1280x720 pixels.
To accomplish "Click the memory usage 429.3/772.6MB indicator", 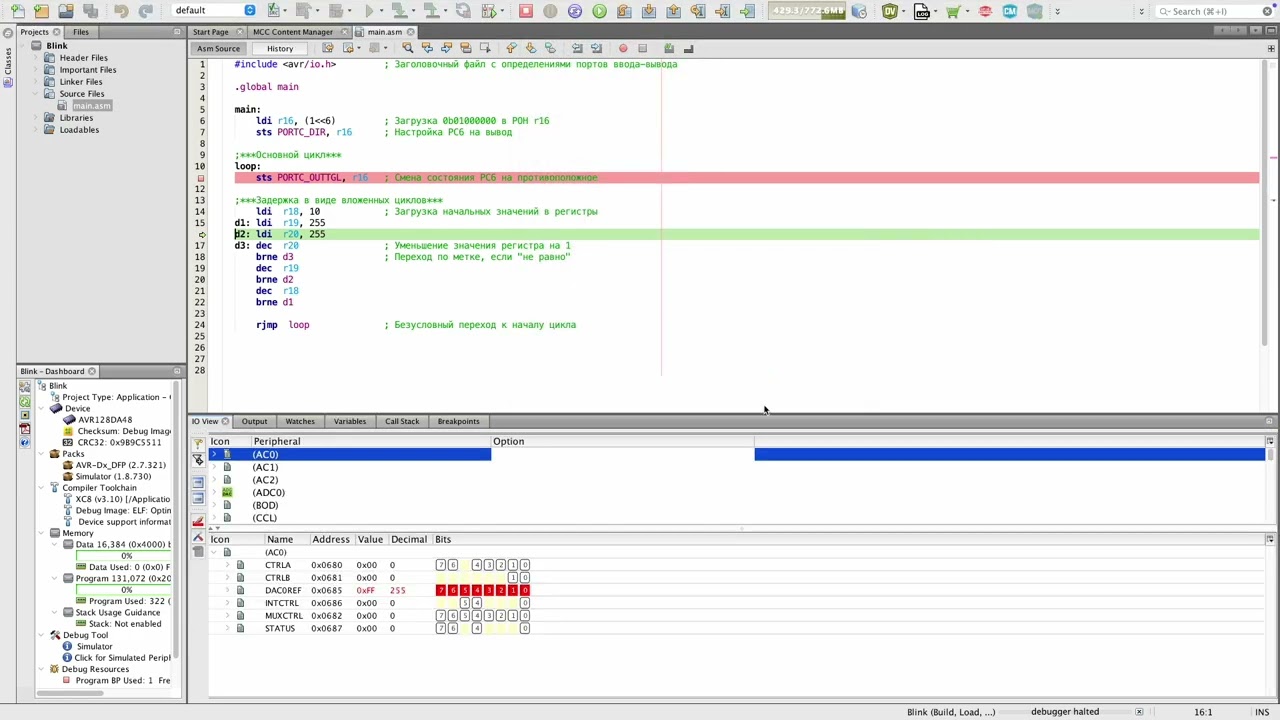I will tap(807, 10).
